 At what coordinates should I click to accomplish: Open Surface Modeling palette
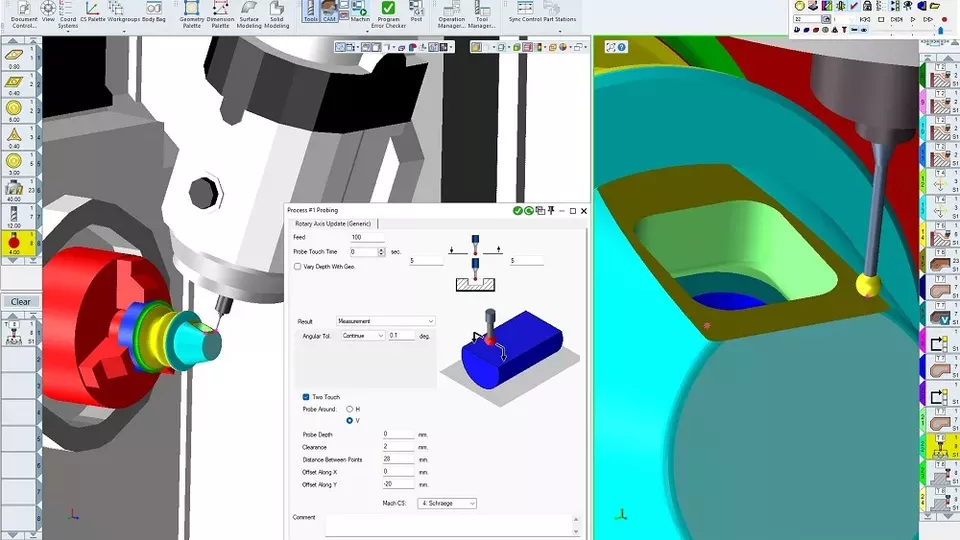click(249, 15)
